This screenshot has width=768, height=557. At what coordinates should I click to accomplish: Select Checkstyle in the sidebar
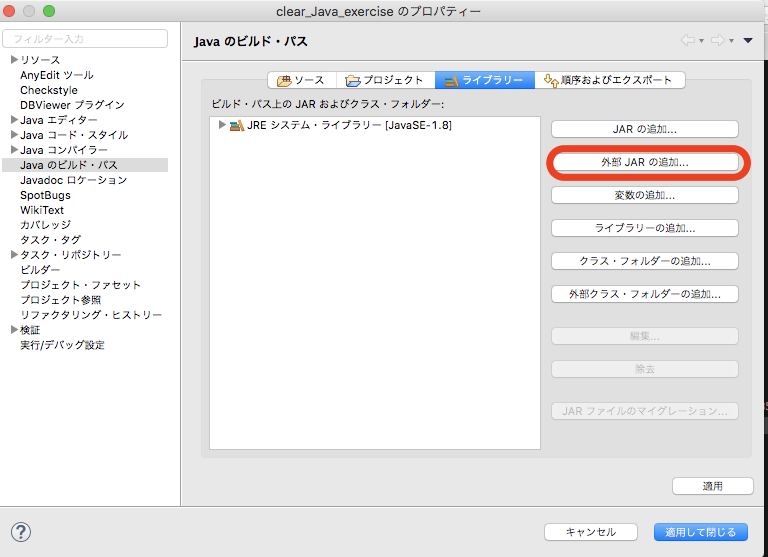tap(49, 90)
